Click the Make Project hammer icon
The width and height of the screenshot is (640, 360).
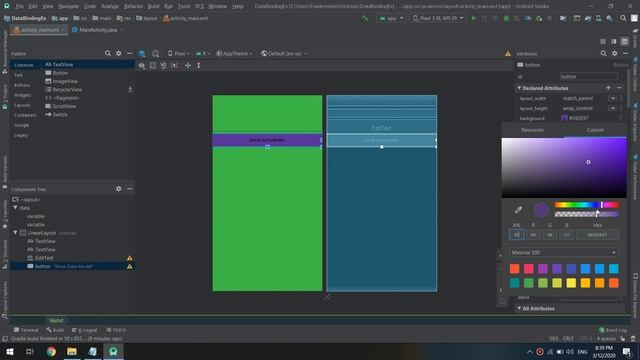pos(365,18)
